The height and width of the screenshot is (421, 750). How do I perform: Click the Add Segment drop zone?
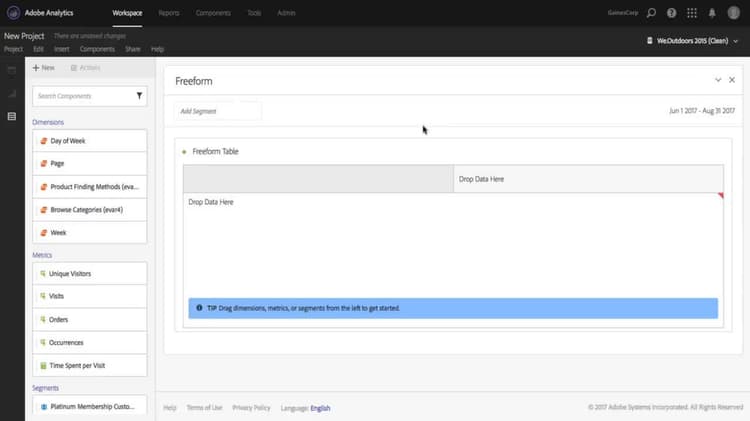tap(218, 111)
